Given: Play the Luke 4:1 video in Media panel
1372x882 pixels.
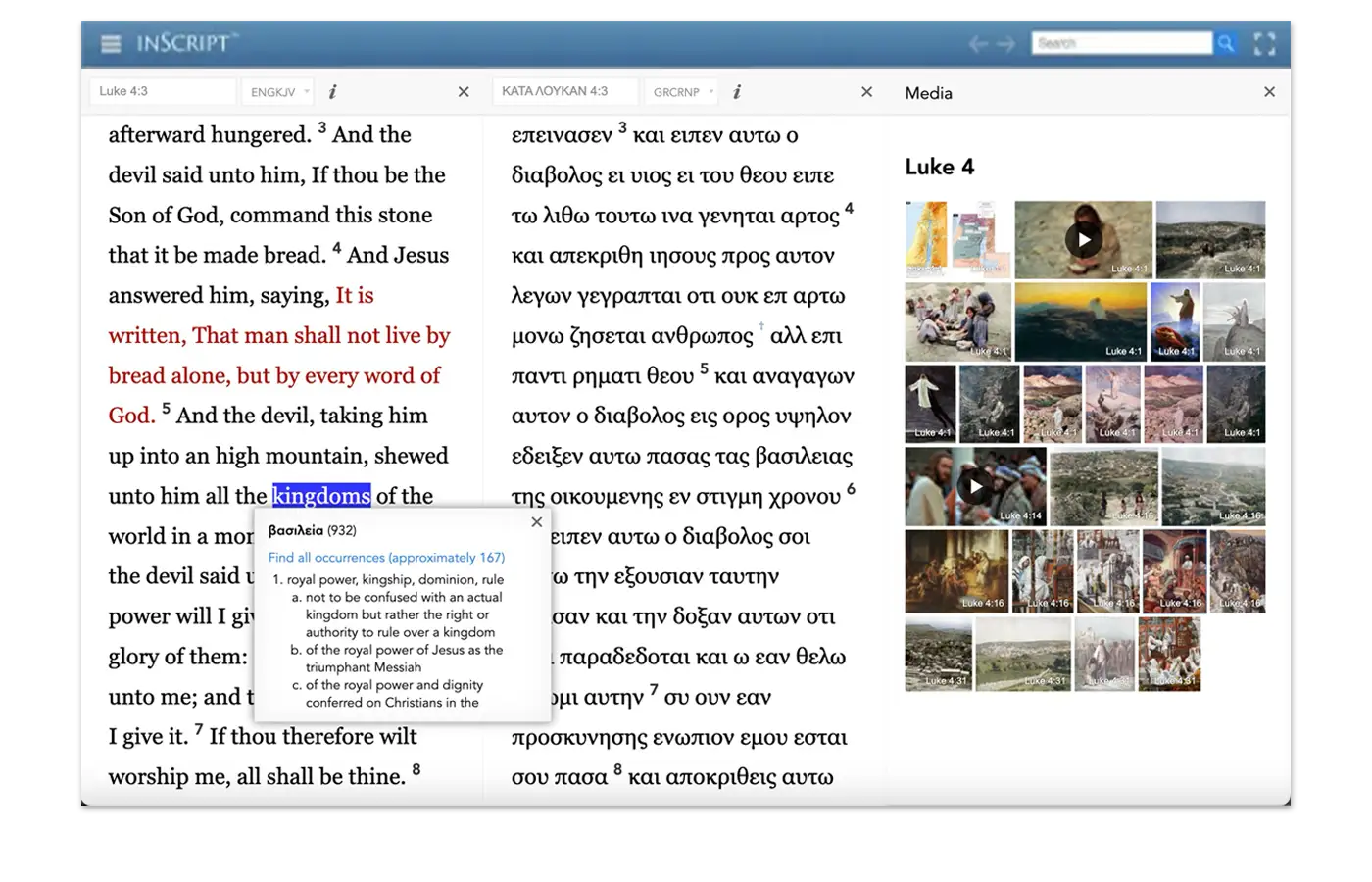Looking at the screenshot, I should click(1082, 238).
